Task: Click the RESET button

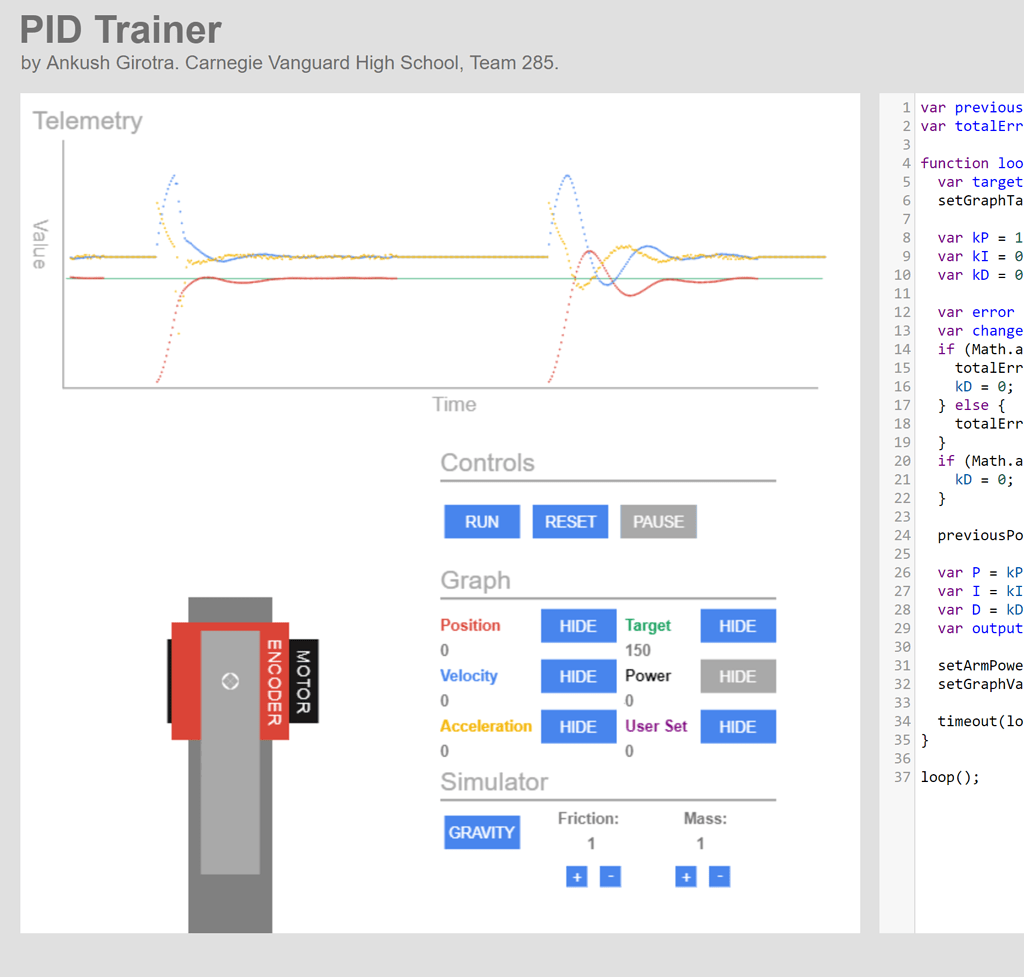Action: point(570,521)
